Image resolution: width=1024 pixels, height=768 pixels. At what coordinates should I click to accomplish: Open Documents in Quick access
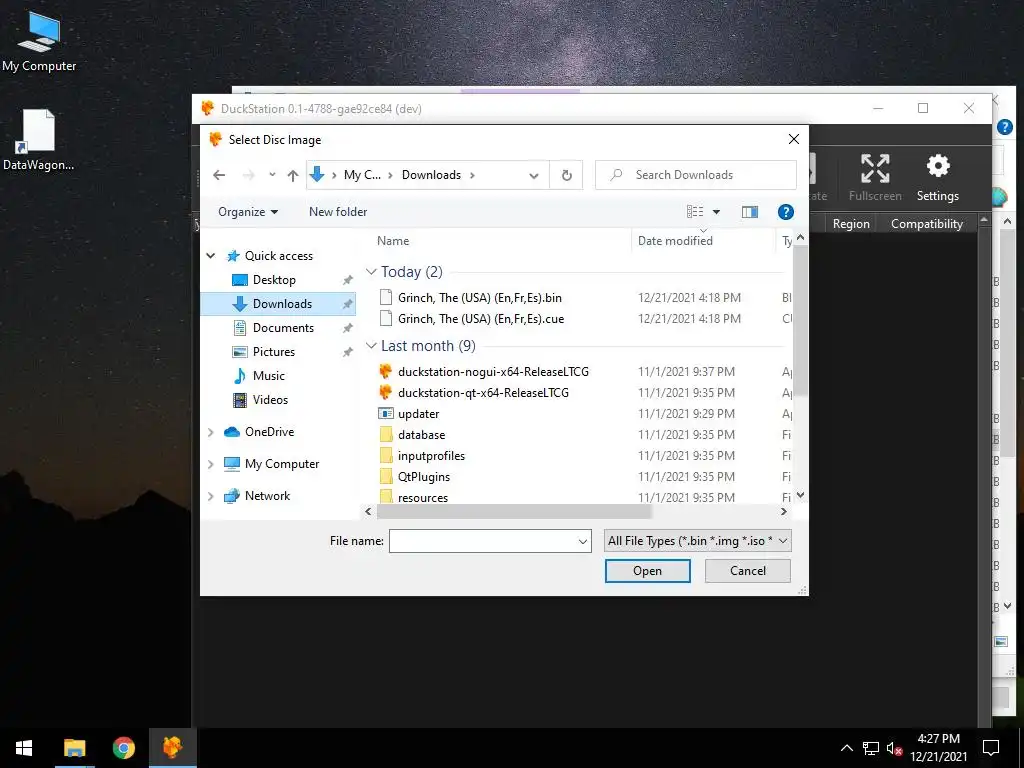tap(283, 328)
